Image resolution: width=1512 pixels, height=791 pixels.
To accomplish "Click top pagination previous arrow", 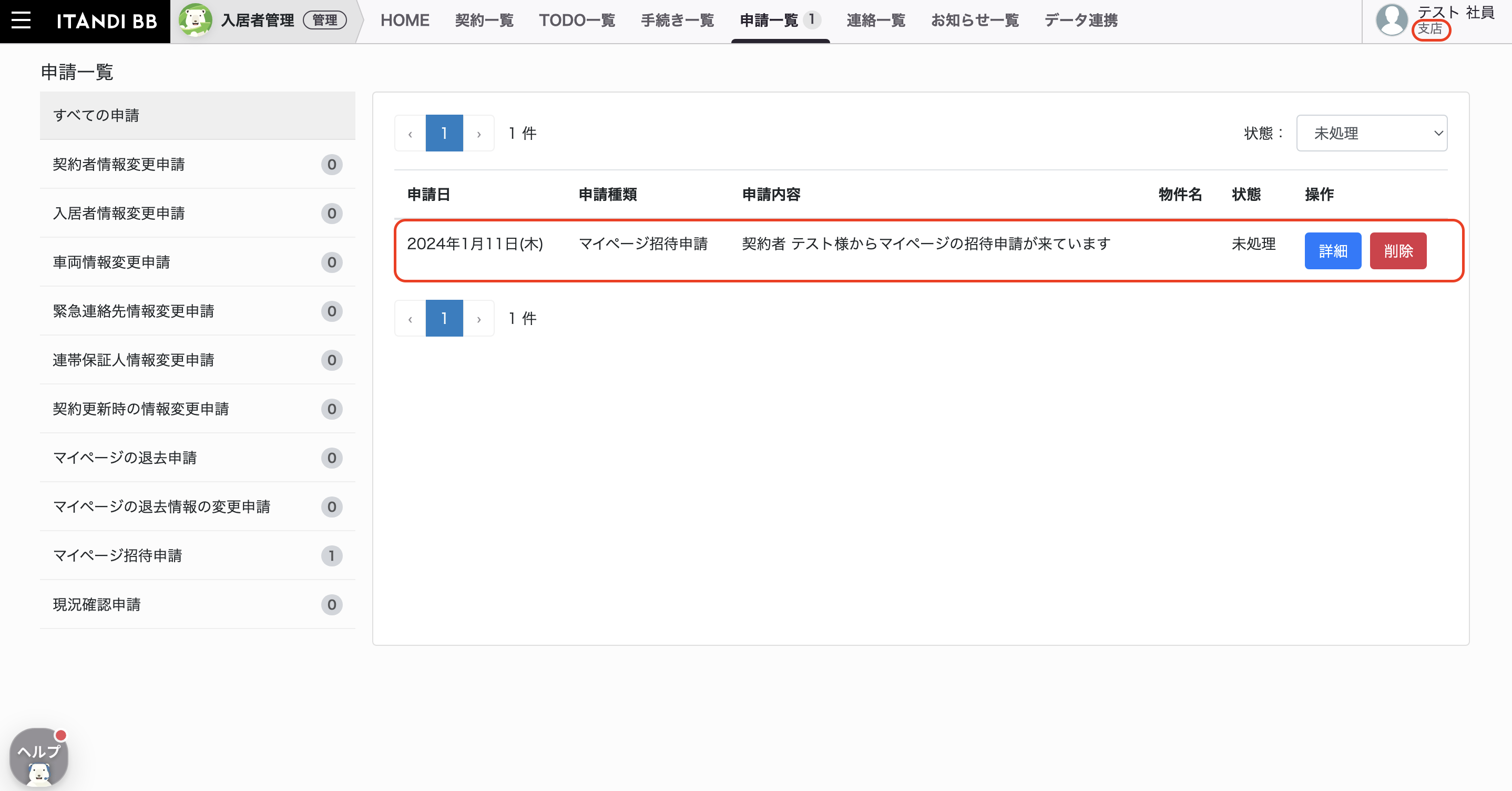I will tap(410, 133).
